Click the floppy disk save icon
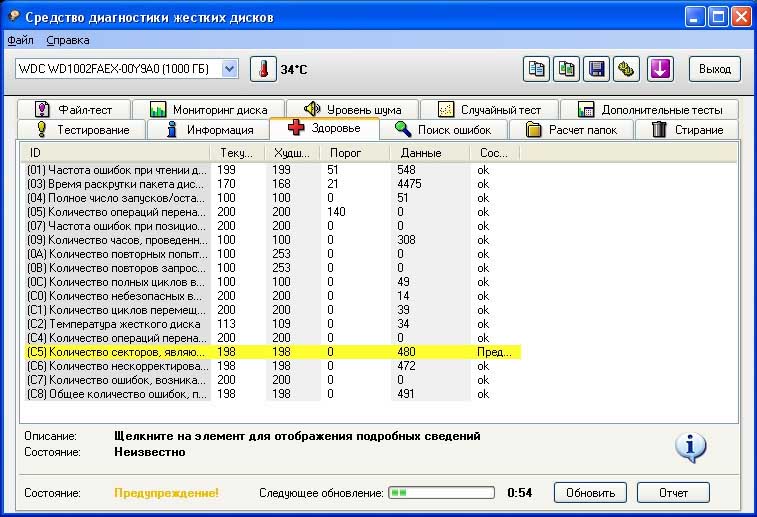The height and width of the screenshot is (517, 757). coord(597,69)
